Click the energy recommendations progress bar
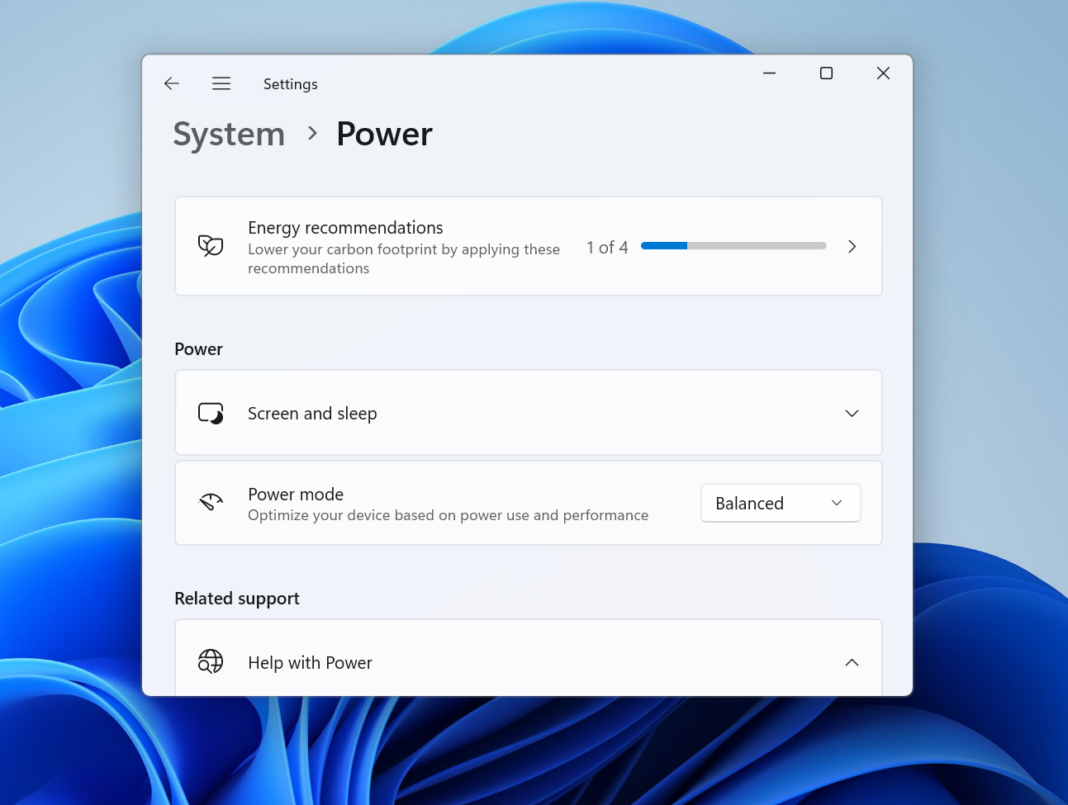Screen dimensions: 1068x805 (x=733, y=245)
